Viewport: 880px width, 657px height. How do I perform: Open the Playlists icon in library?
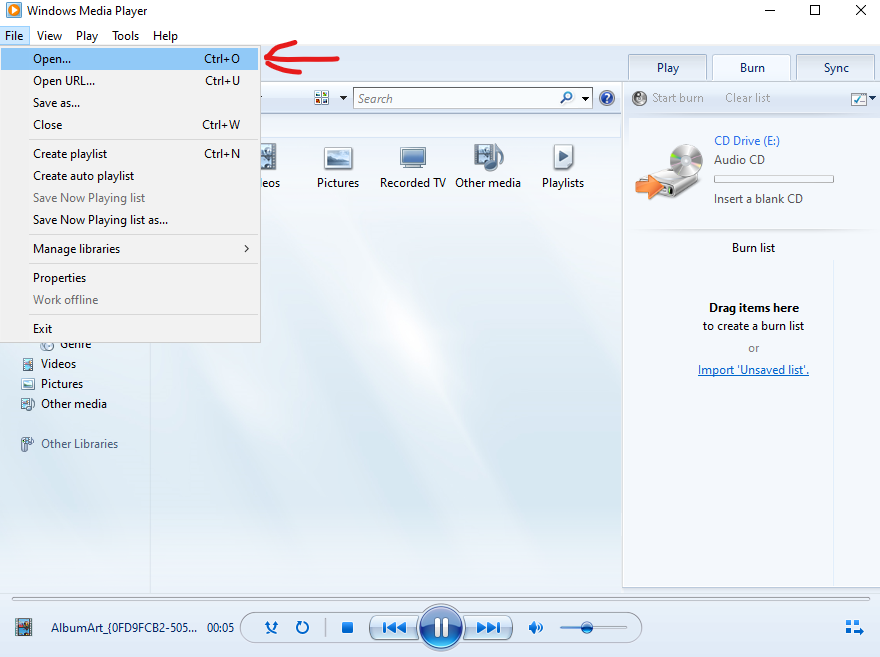point(563,167)
